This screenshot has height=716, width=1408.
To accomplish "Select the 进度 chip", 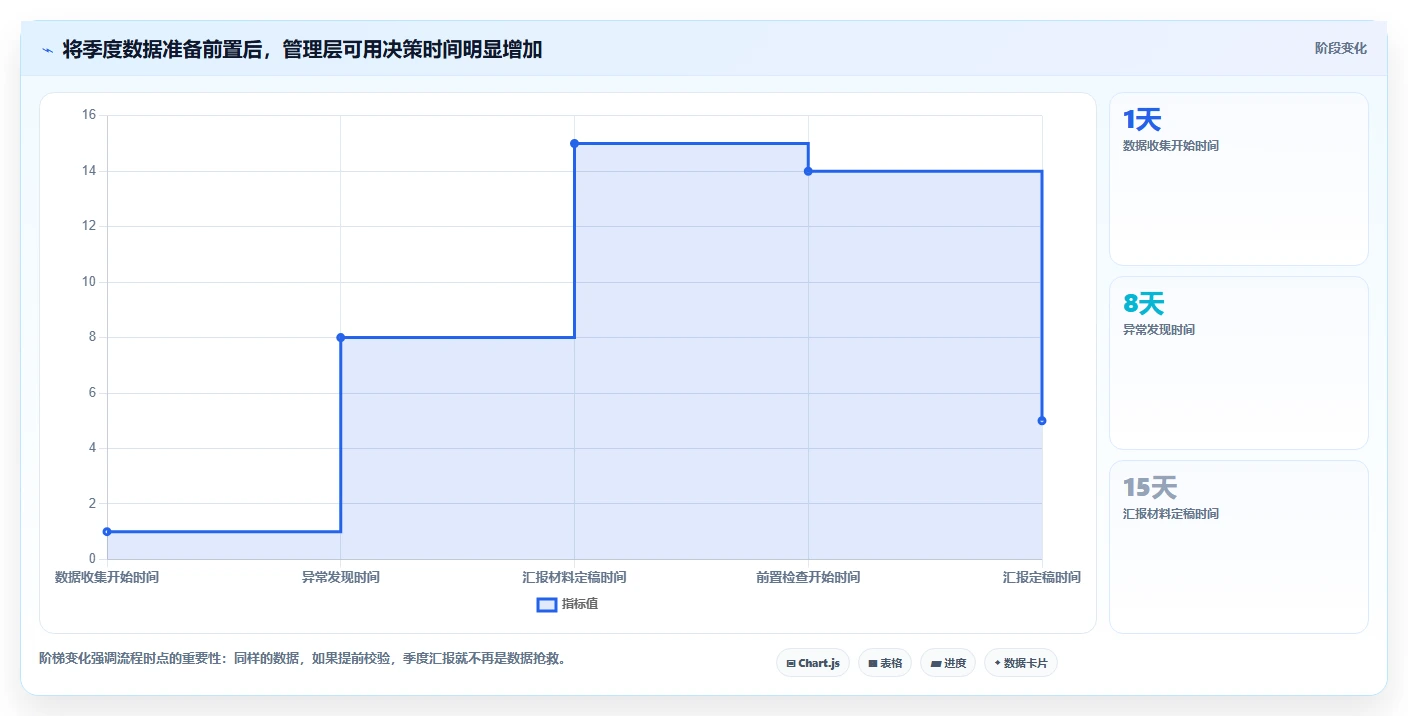I will click(x=948, y=663).
